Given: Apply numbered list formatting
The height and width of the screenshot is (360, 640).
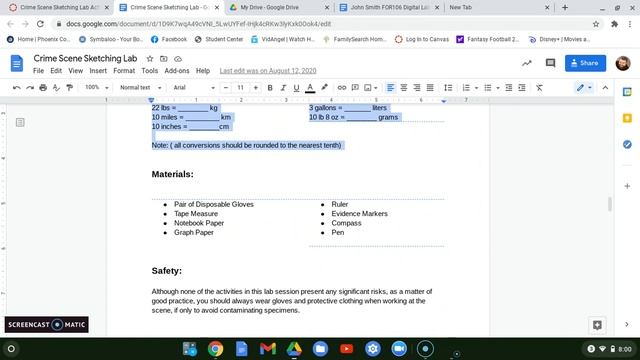Looking at the screenshot, I should pyautogui.click(x=466, y=88).
